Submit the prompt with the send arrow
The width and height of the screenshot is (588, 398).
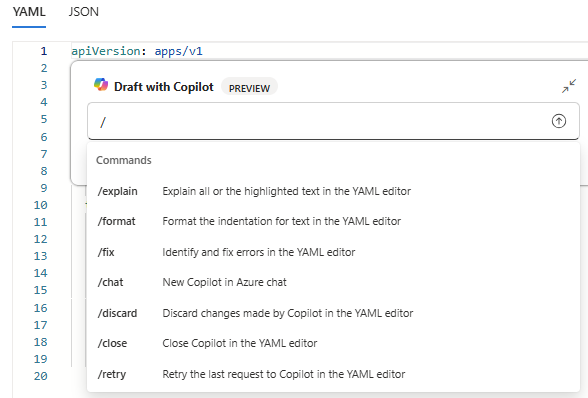pos(559,121)
